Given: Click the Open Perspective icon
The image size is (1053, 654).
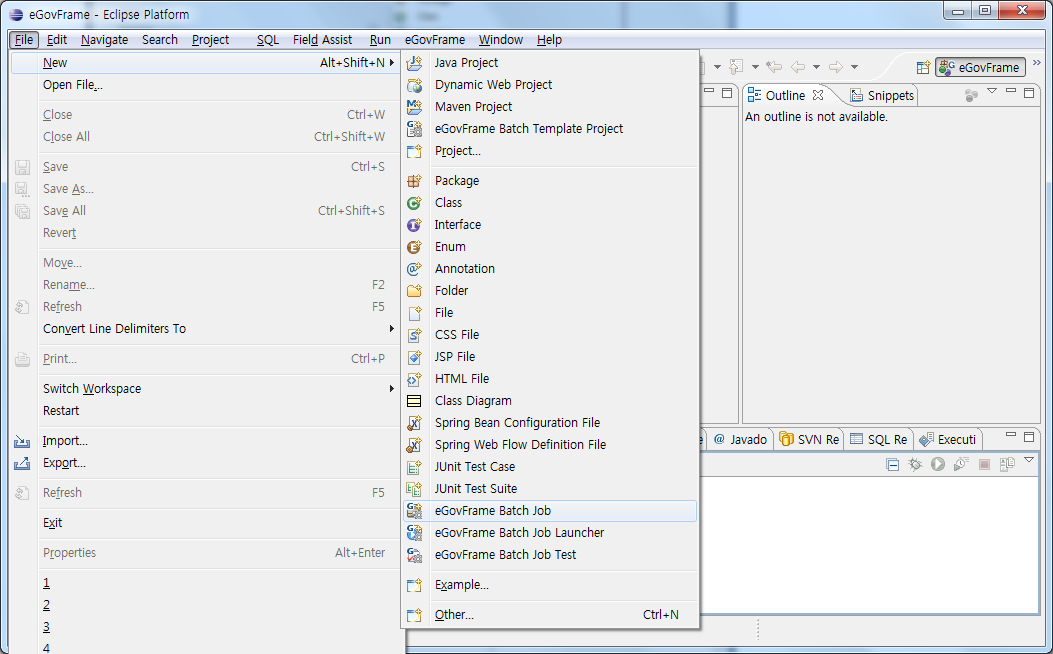Looking at the screenshot, I should pyautogui.click(x=923, y=68).
